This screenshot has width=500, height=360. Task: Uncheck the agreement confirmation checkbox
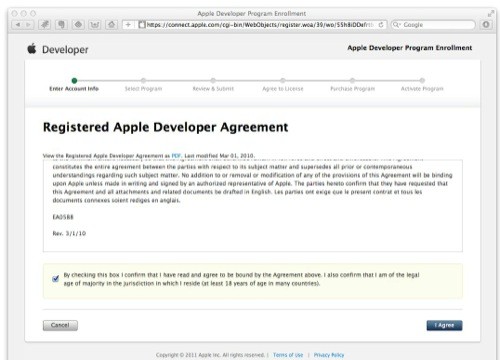55,279
